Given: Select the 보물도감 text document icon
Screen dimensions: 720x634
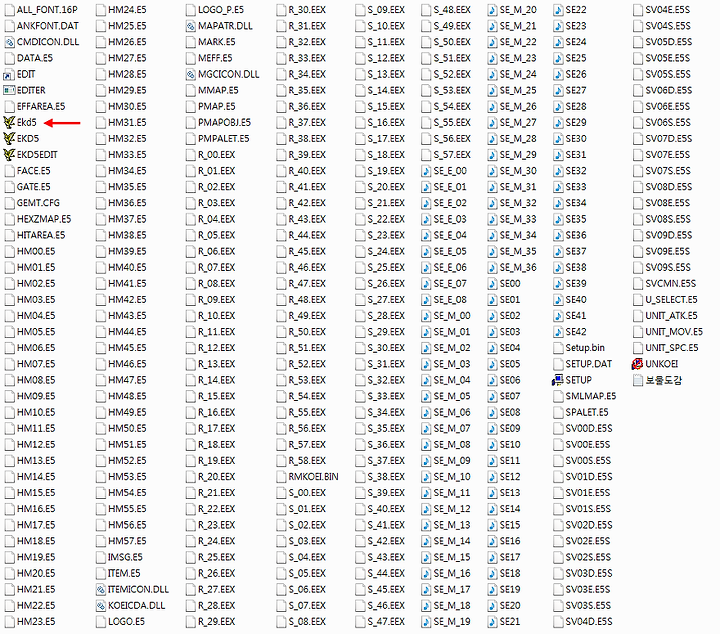Looking at the screenshot, I should [637, 380].
